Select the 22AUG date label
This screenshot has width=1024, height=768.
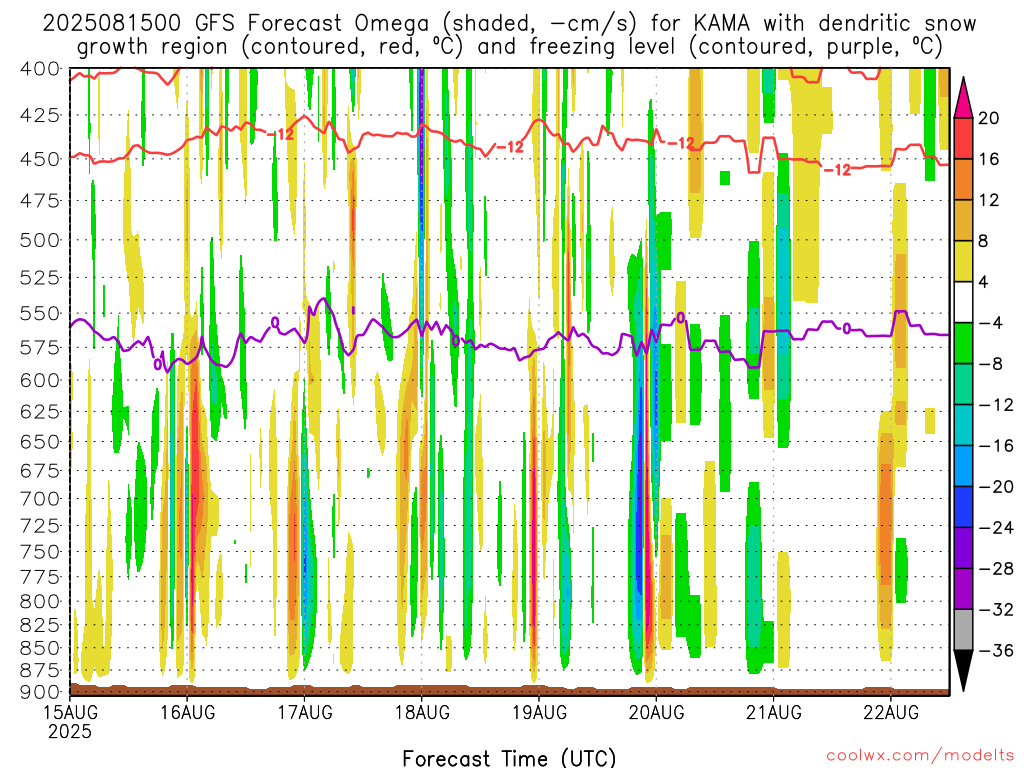tap(891, 712)
